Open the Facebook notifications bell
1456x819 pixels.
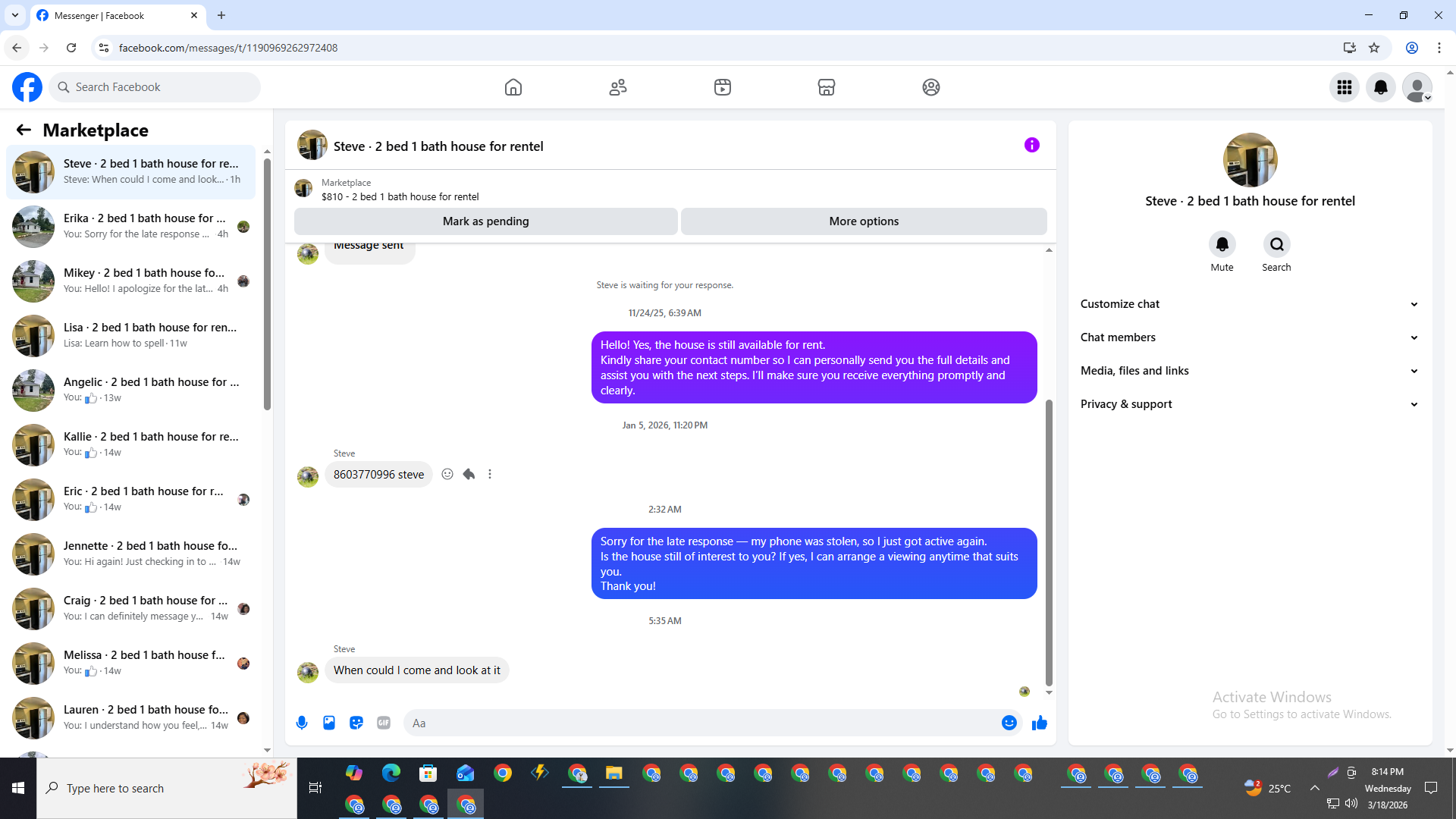tap(1380, 87)
